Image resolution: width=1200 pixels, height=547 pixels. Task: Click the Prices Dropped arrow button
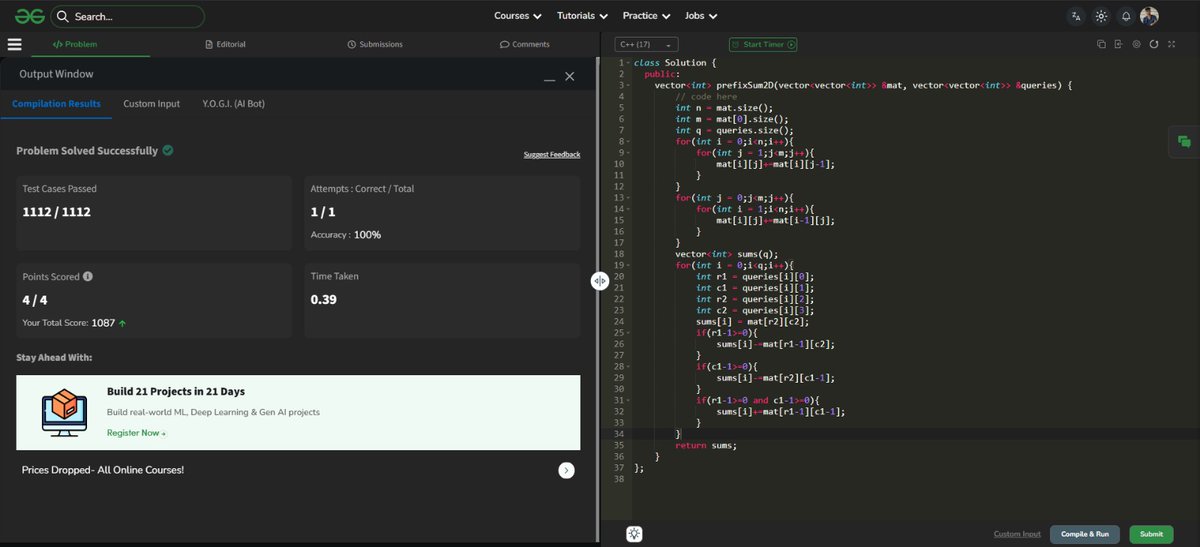[566, 470]
